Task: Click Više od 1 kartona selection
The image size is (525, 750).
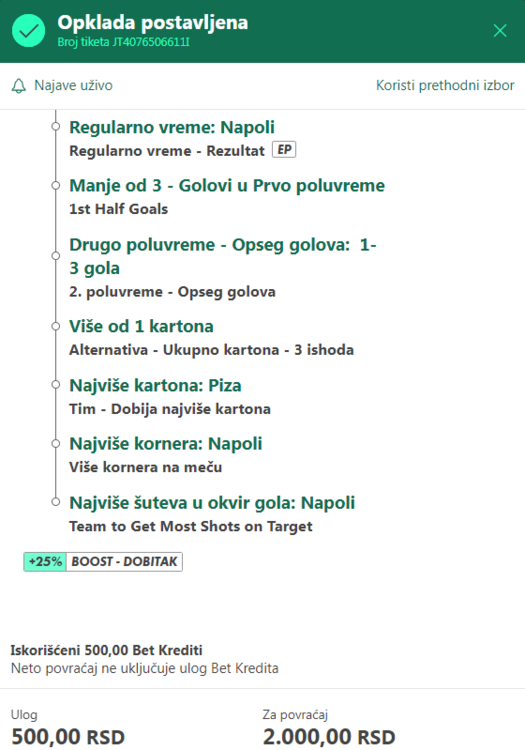Action: [x=142, y=326]
